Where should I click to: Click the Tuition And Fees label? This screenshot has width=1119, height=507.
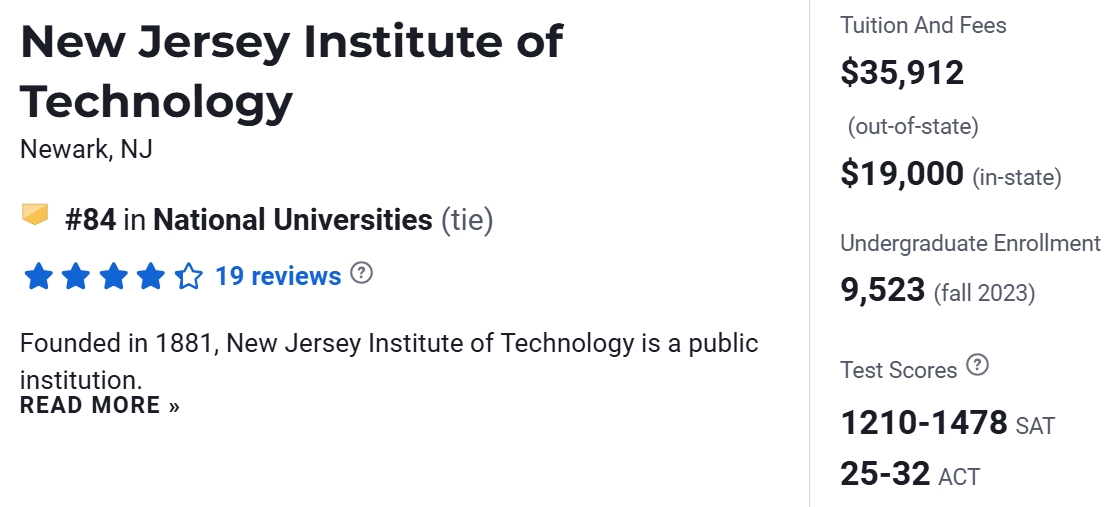[923, 25]
